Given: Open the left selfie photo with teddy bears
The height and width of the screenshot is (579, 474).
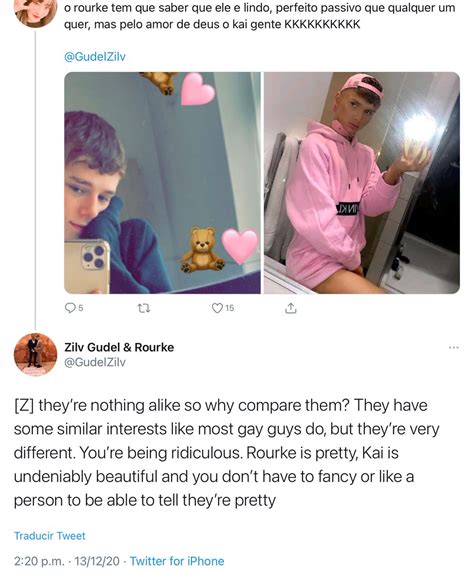Looking at the screenshot, I should click(162, 183).
